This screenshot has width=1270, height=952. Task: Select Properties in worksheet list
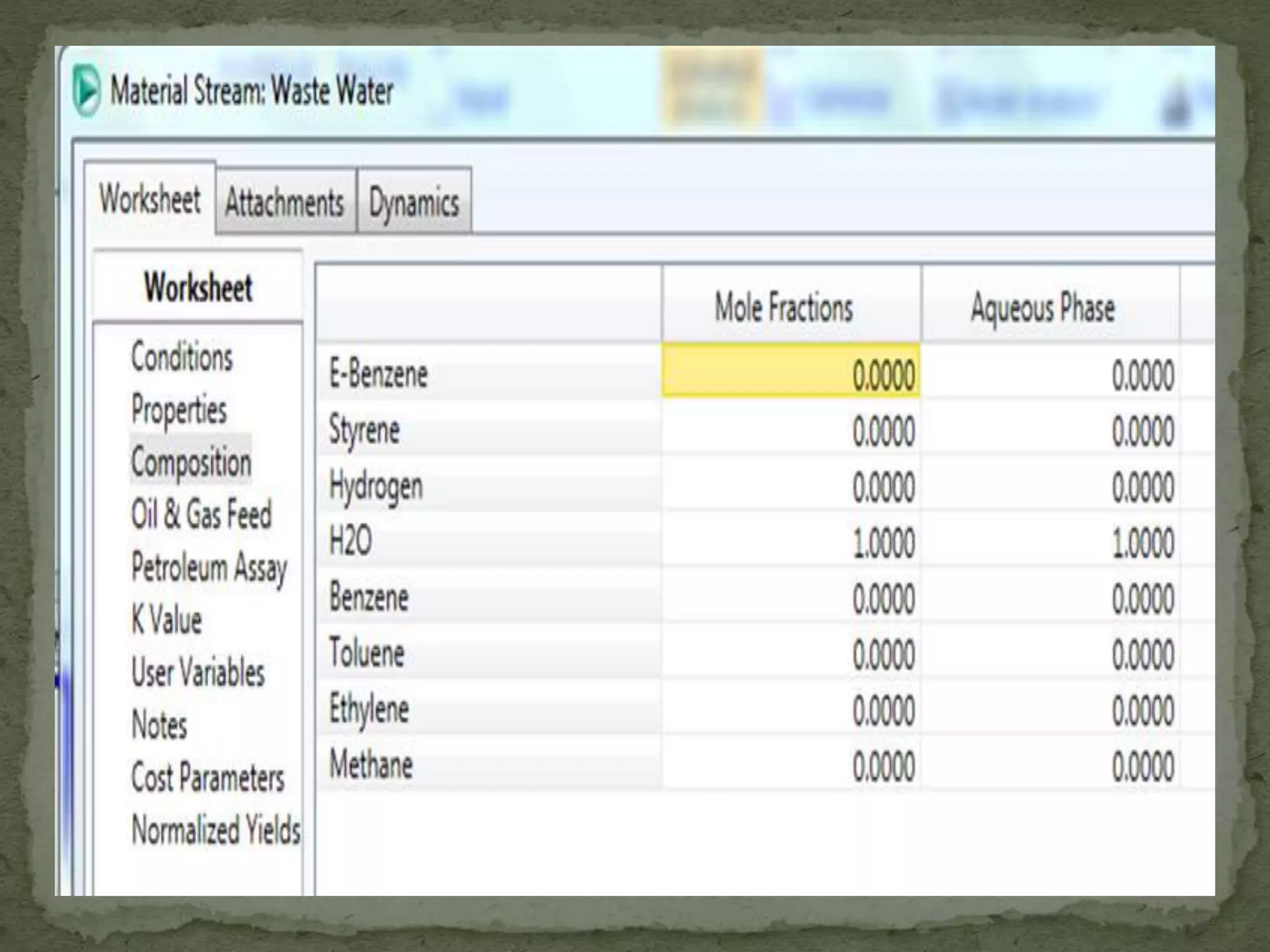[x=179, y=410]
